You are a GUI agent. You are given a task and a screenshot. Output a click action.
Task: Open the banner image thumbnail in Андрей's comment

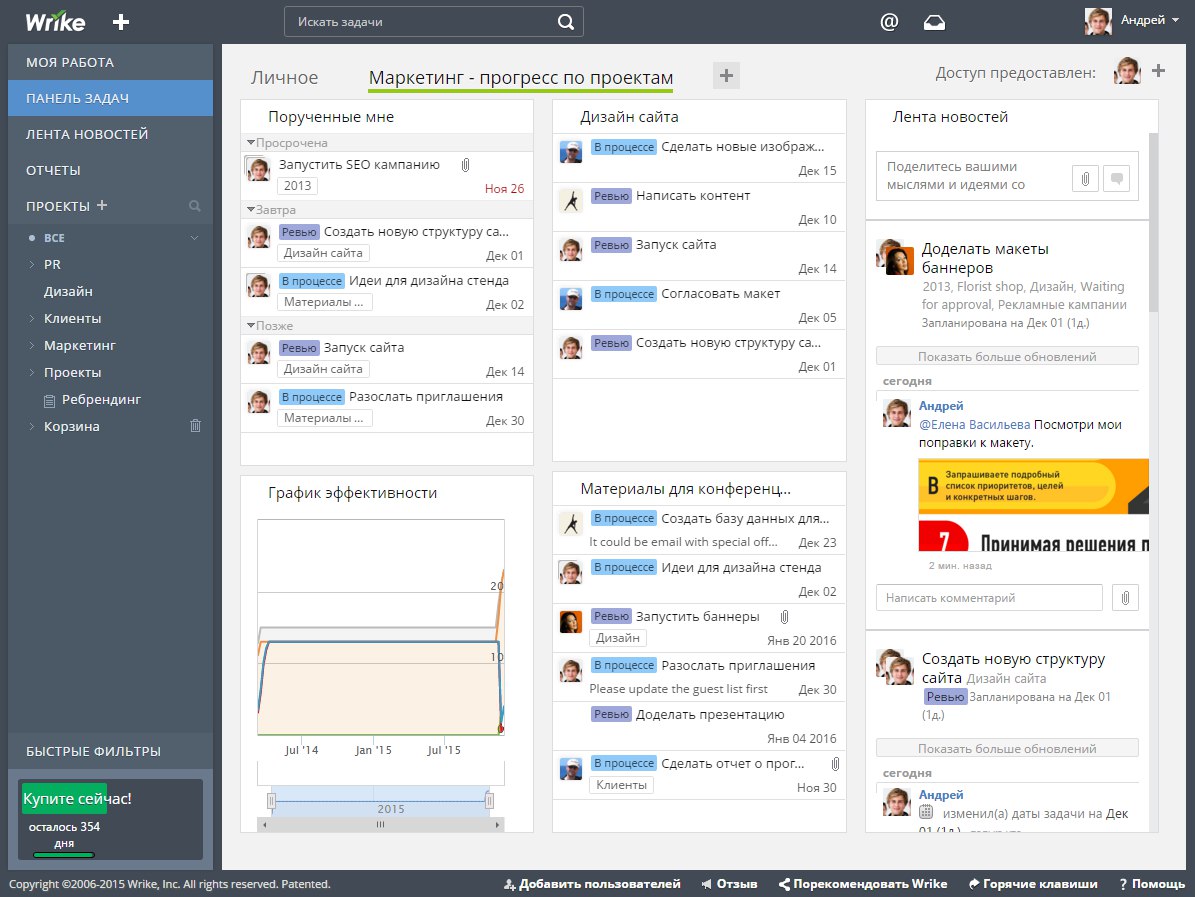[1033, 505]
